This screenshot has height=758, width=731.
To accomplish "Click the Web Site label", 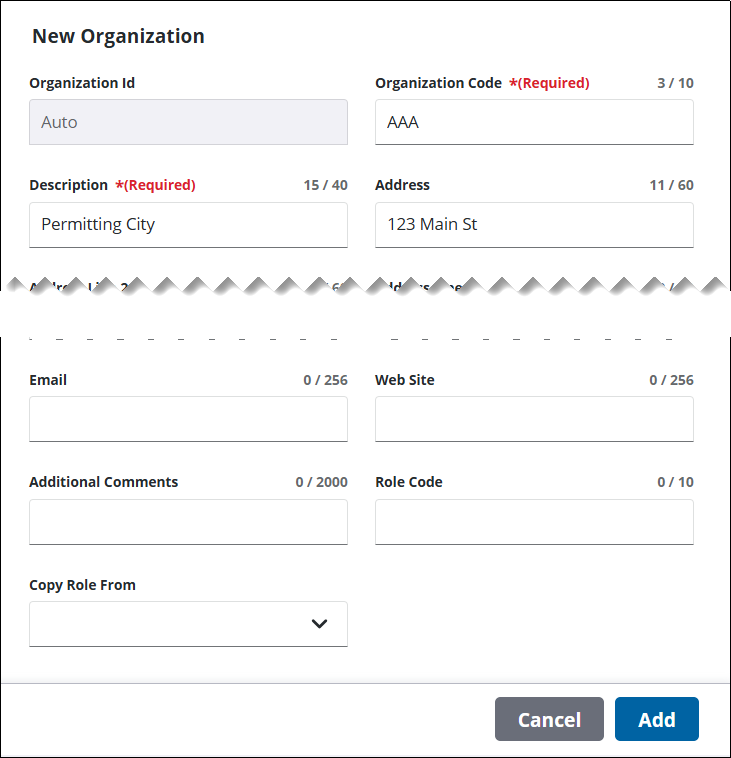I will click(404, 380).
